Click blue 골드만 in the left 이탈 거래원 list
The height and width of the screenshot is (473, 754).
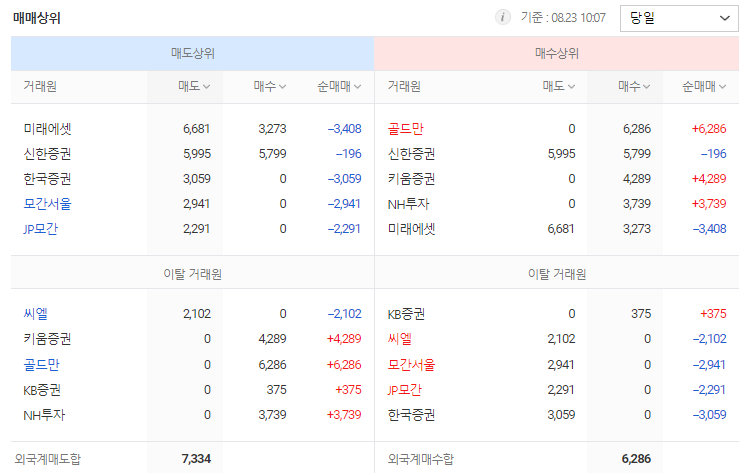41,365
